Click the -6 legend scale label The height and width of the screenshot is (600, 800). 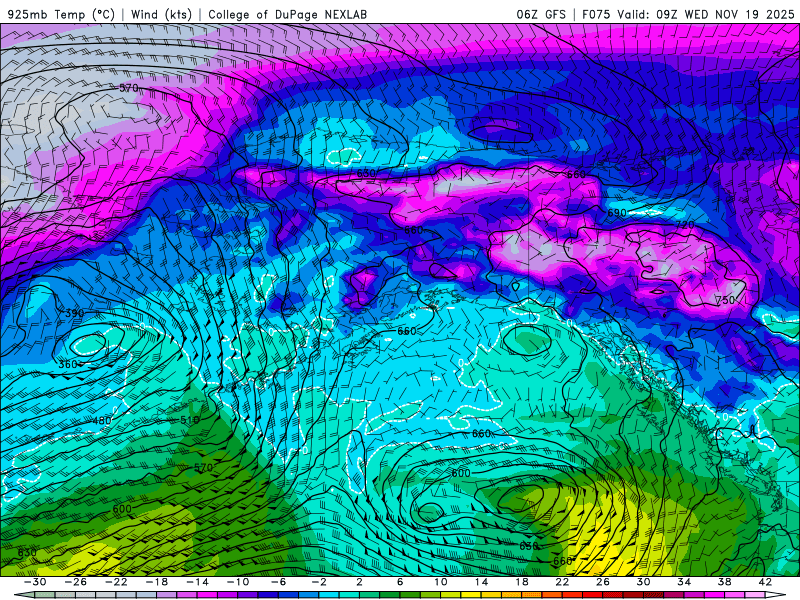tap(279, 582)
